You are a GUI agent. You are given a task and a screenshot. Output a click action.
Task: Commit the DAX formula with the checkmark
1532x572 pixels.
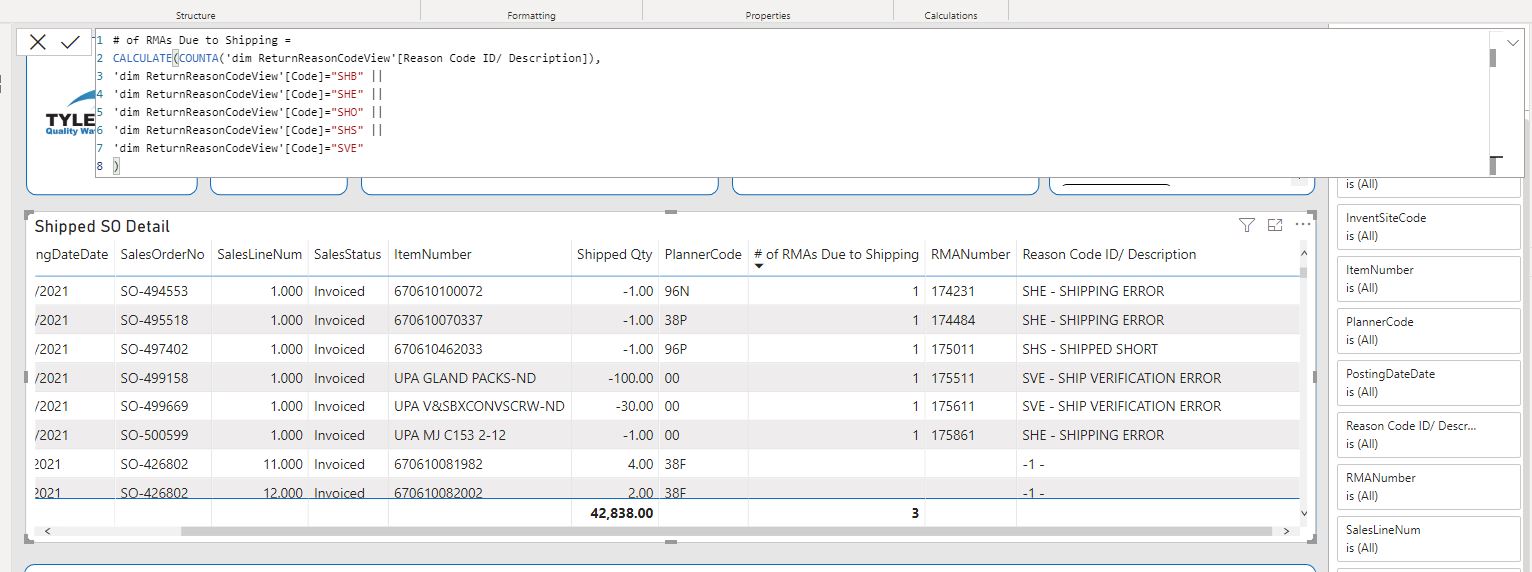click(70, 42)
